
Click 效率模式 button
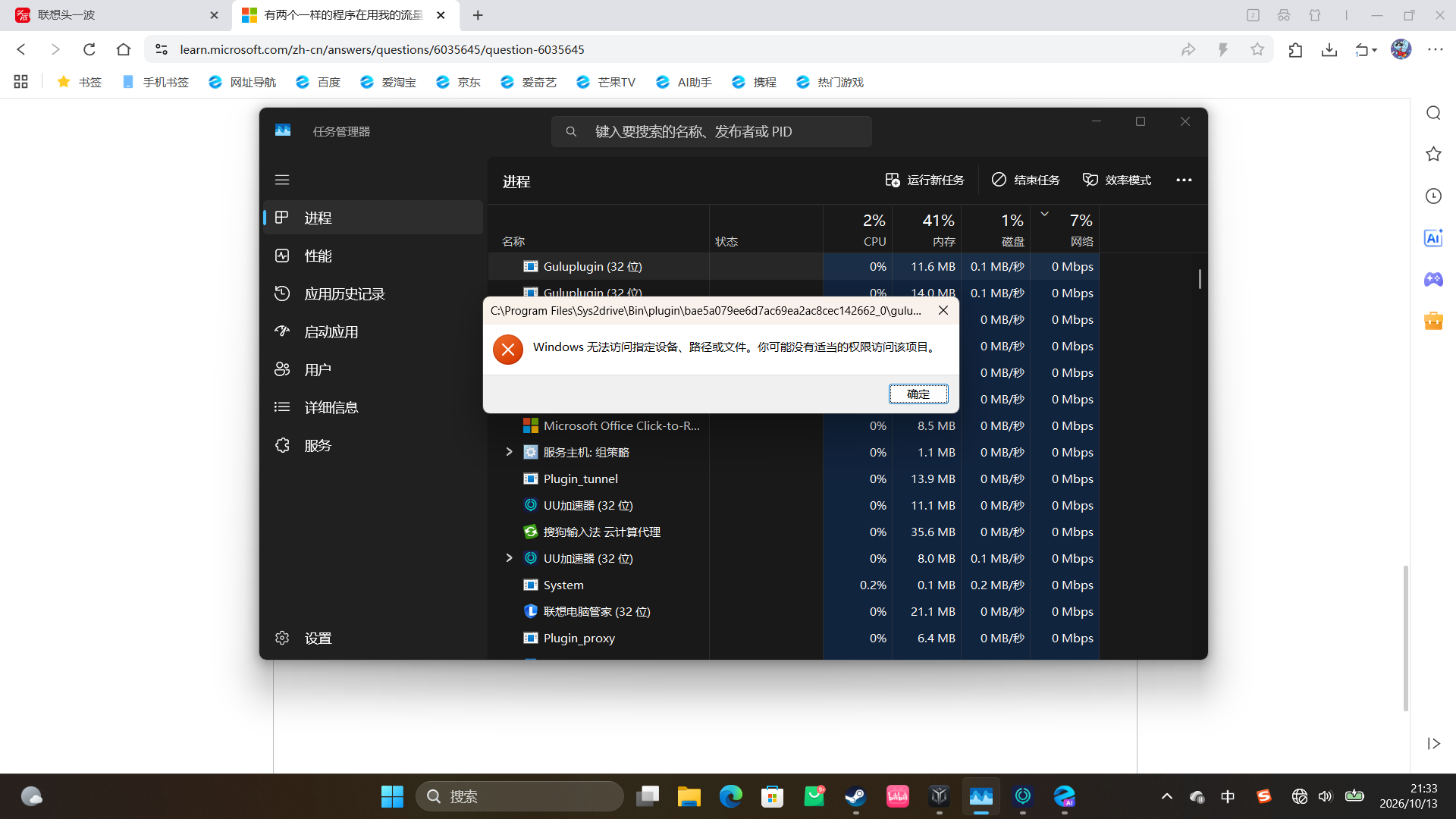(1117, 180)
